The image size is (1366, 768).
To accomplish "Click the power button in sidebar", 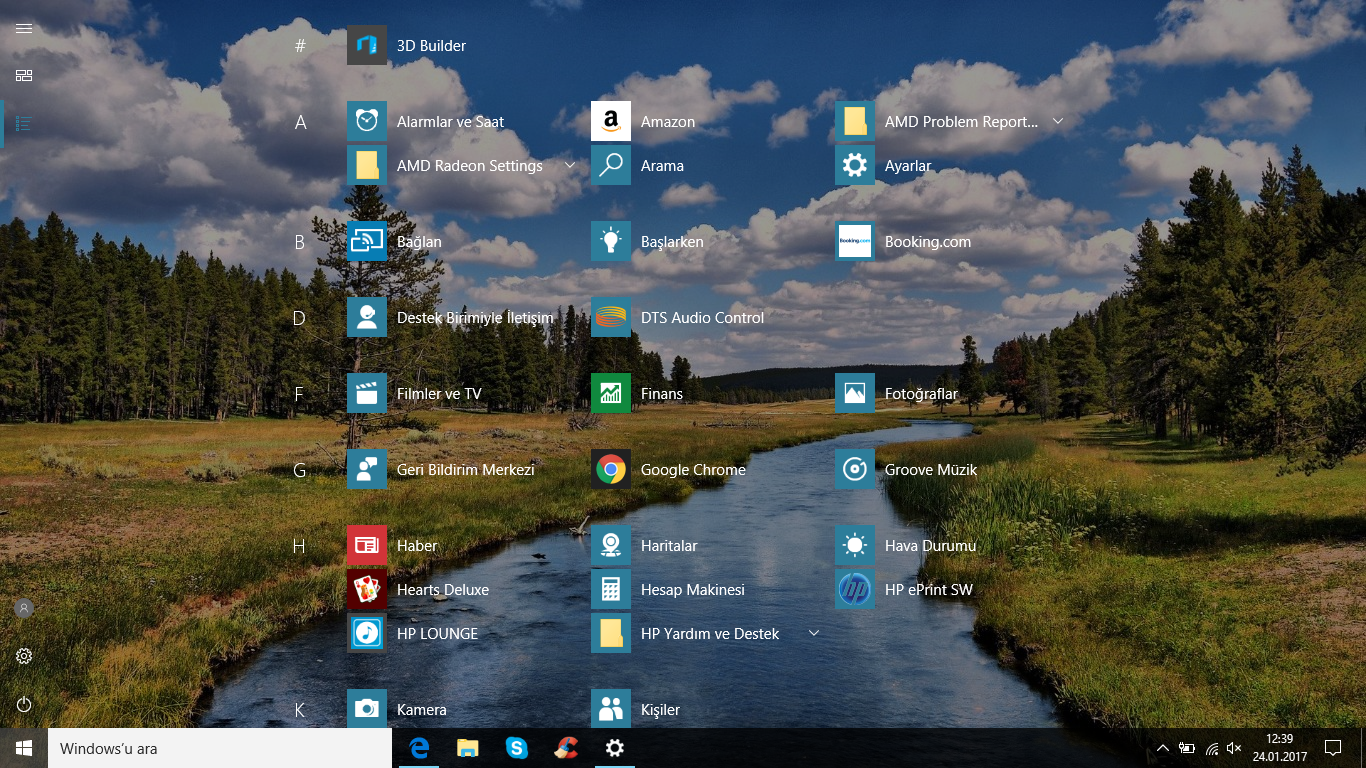I will pyautogui.click(x=24, y=704).
